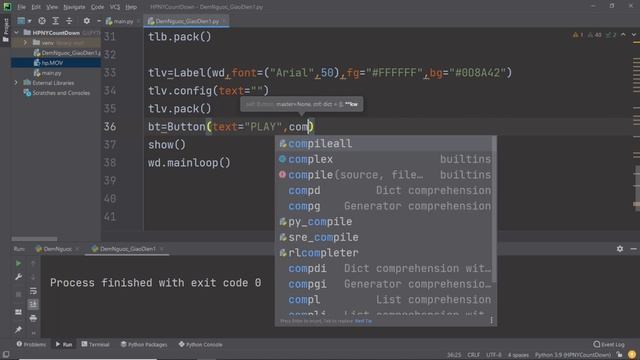Close the main.py editor tab
The image size is (640, 360).
[139, 21]
